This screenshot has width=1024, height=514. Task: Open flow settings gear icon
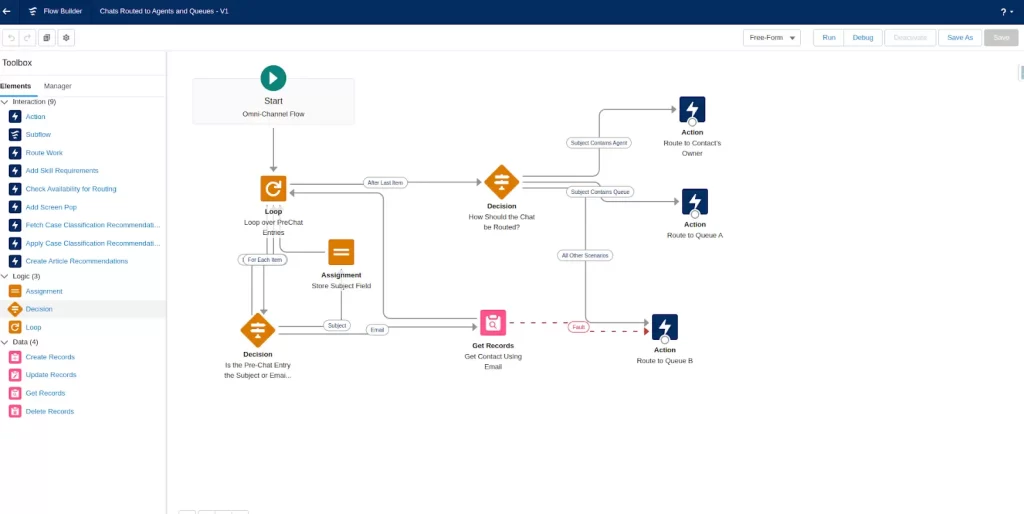point(66,38)
